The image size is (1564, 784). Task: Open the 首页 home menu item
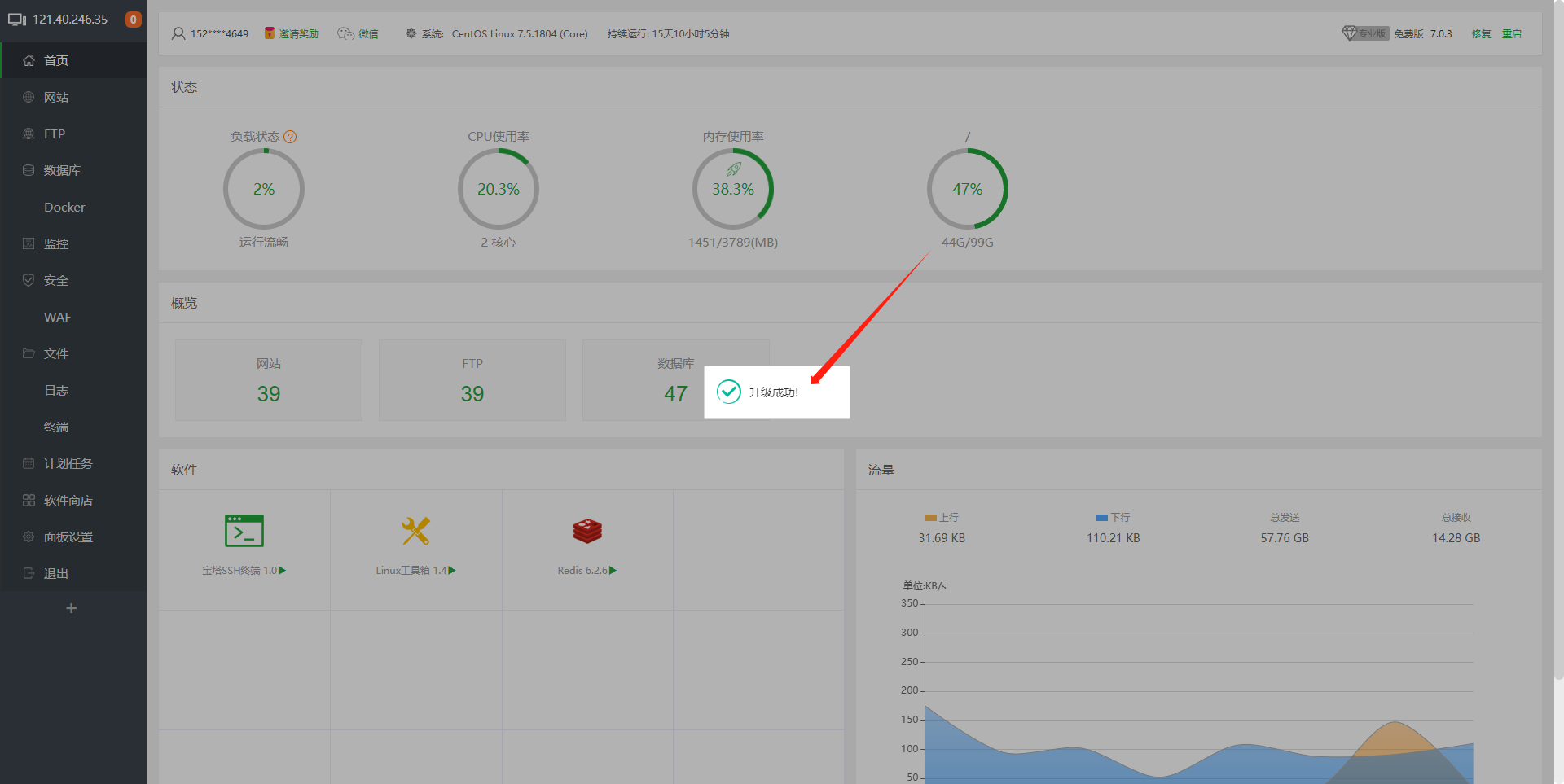(73, 60)
